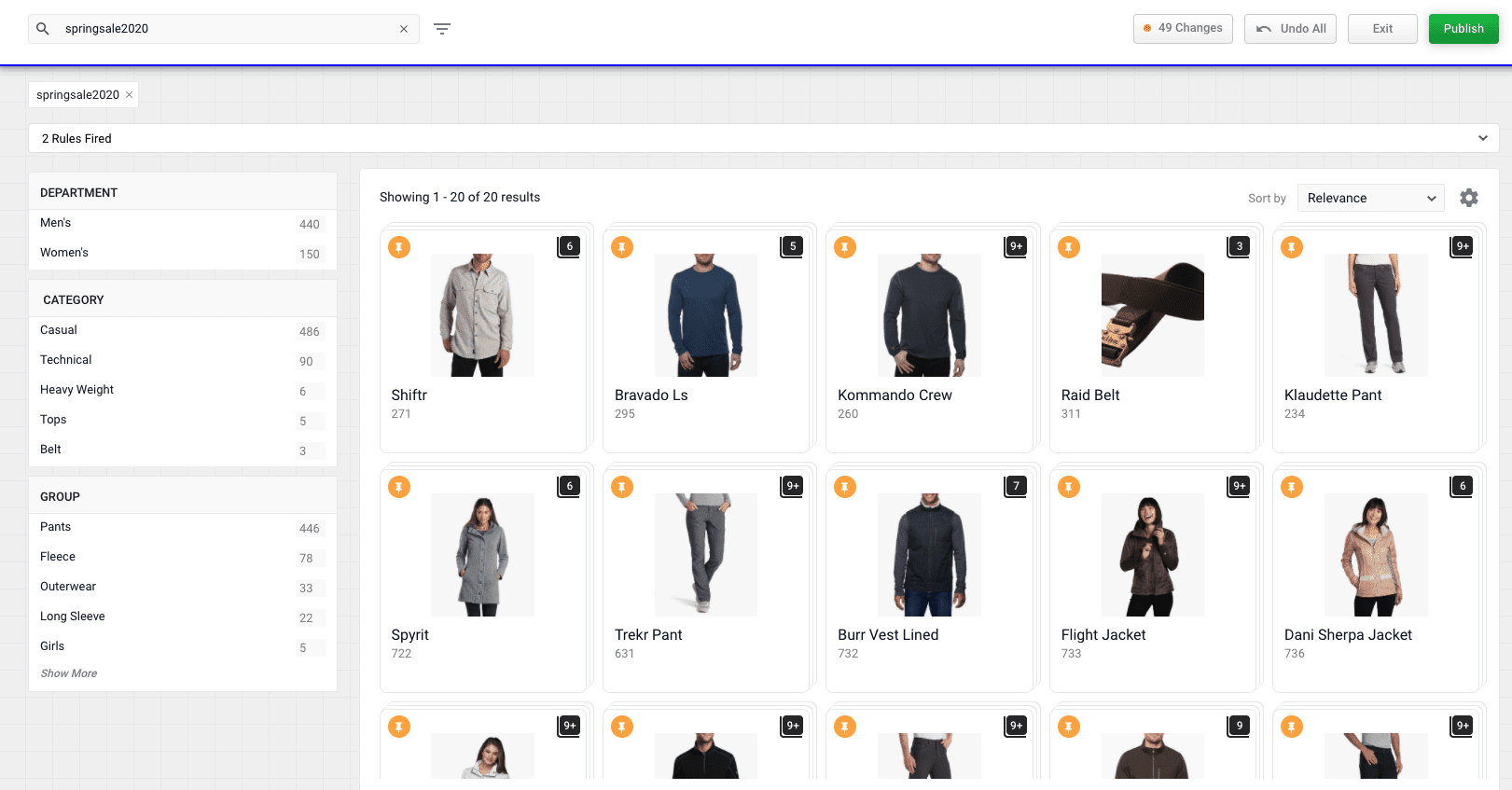The image size is (1512, 790).
Task: Toggle pin on Shiftr product
Action: point(399,247)
